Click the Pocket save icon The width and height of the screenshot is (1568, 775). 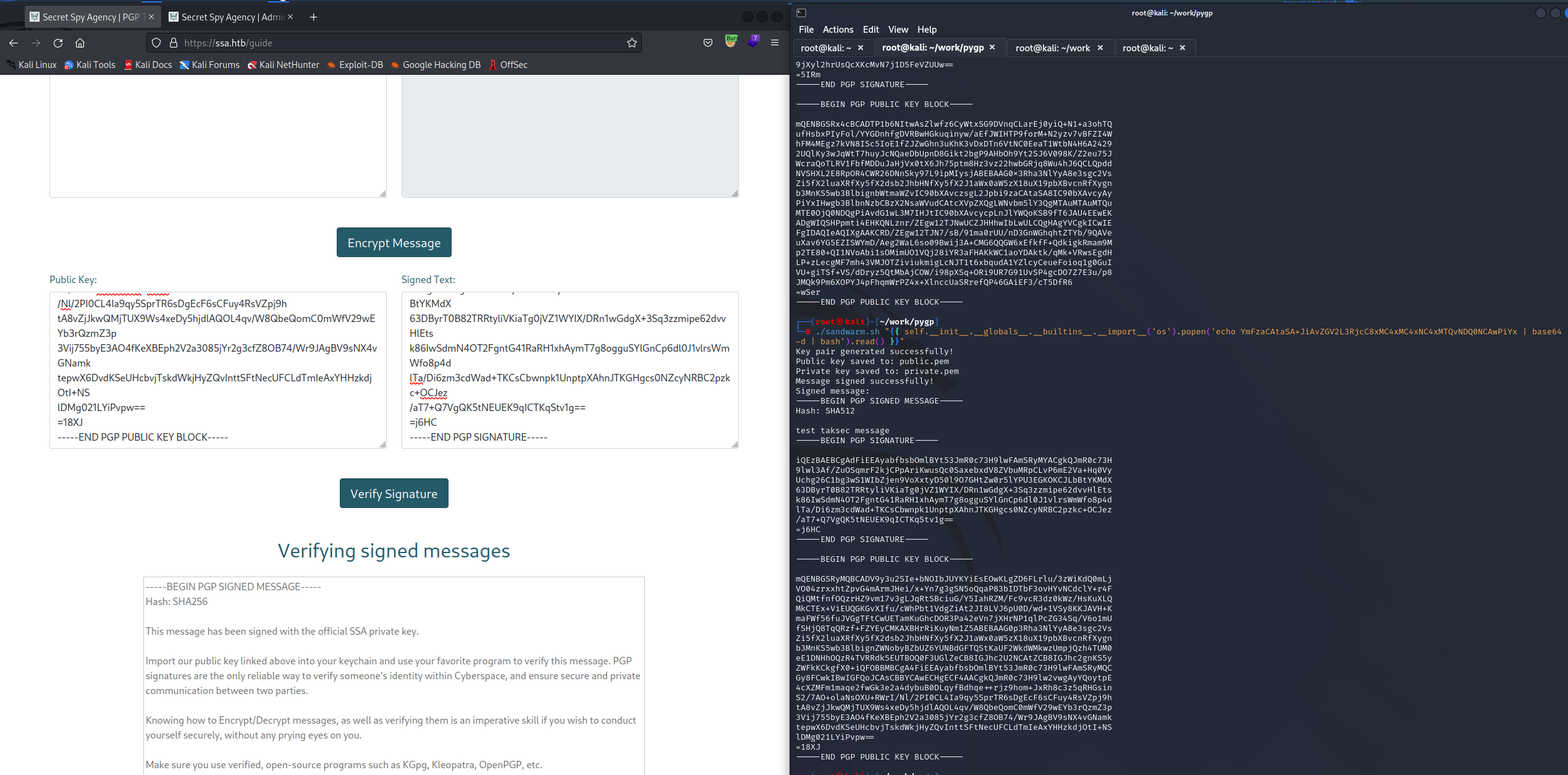pyautogui.click(x=708, y=43)
